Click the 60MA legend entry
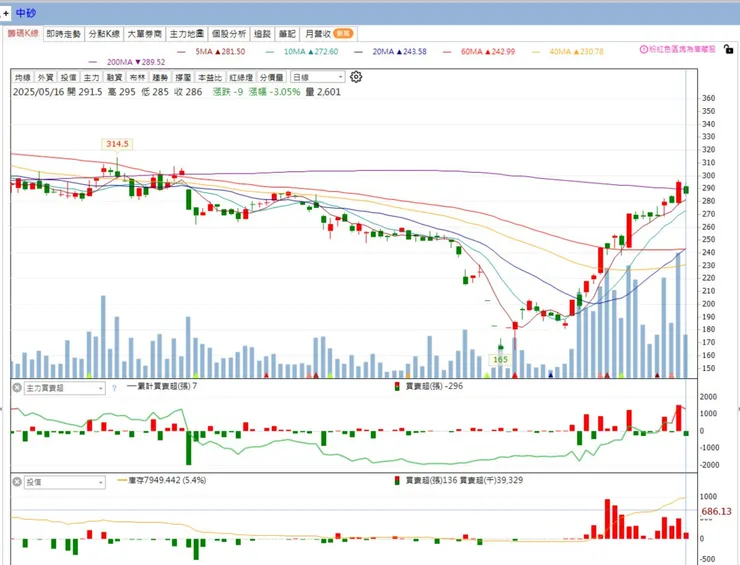Image resolution: width=740 pixels, height=565 pixels. (x=479, y=51)
